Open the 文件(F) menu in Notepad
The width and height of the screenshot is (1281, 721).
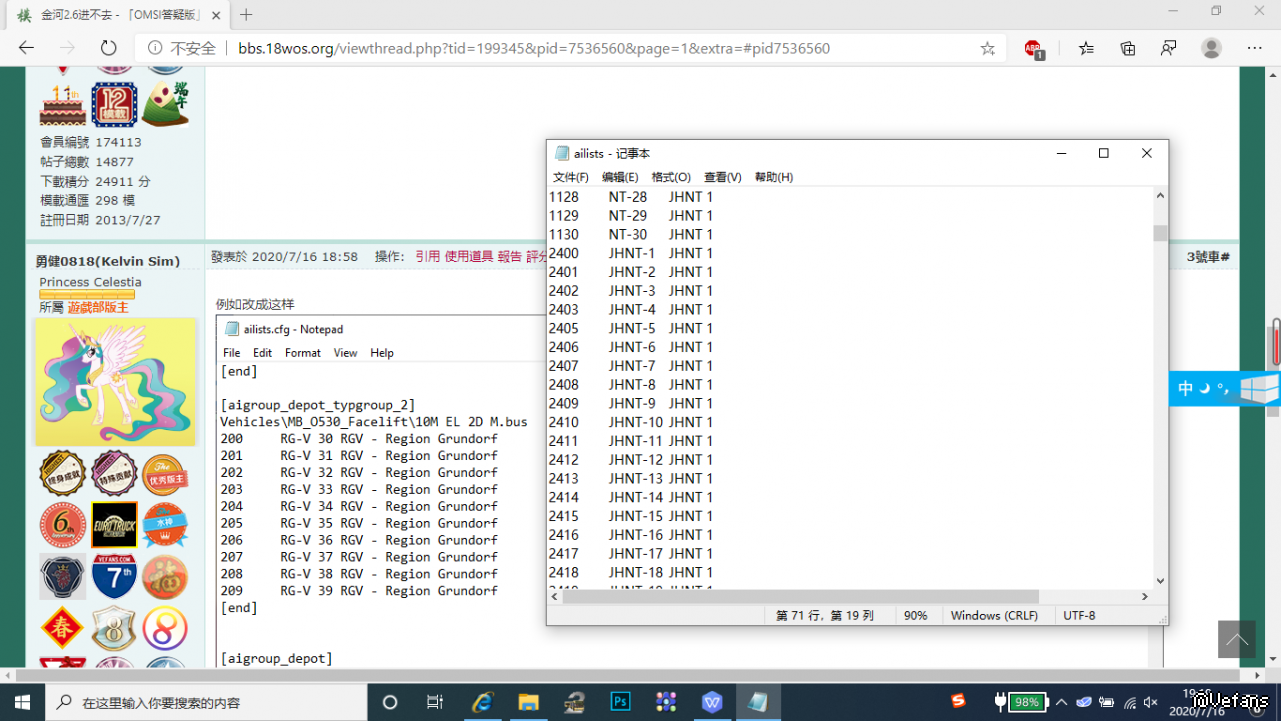[x=570, y=177]
